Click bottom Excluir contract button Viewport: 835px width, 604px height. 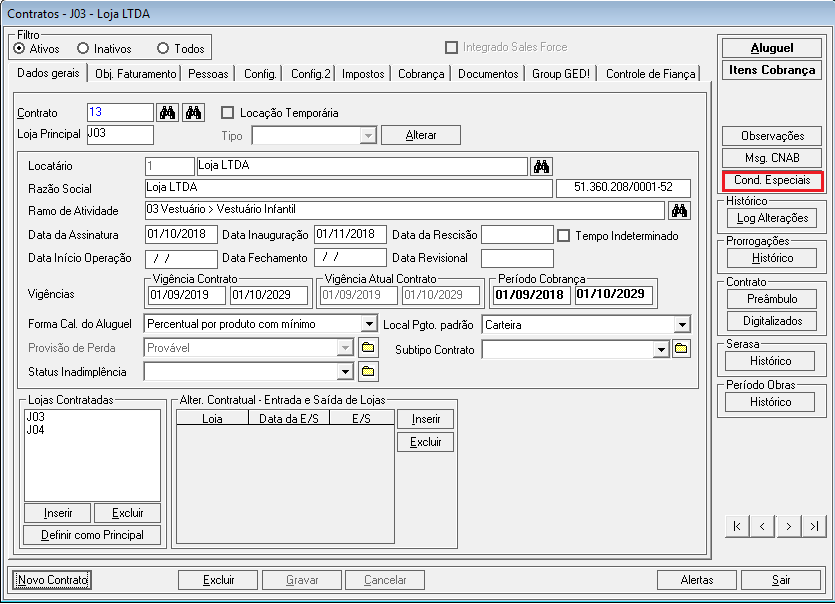pos(218,579)
